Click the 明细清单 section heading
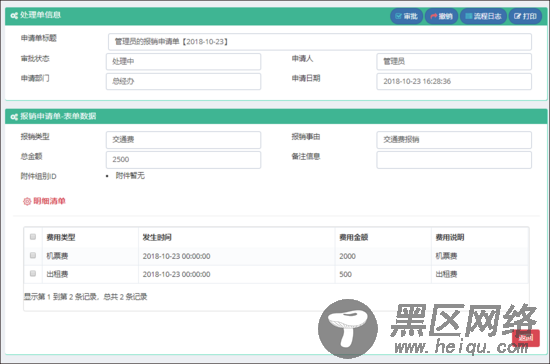This screenshot has width=550, height=364. [49, 201]
